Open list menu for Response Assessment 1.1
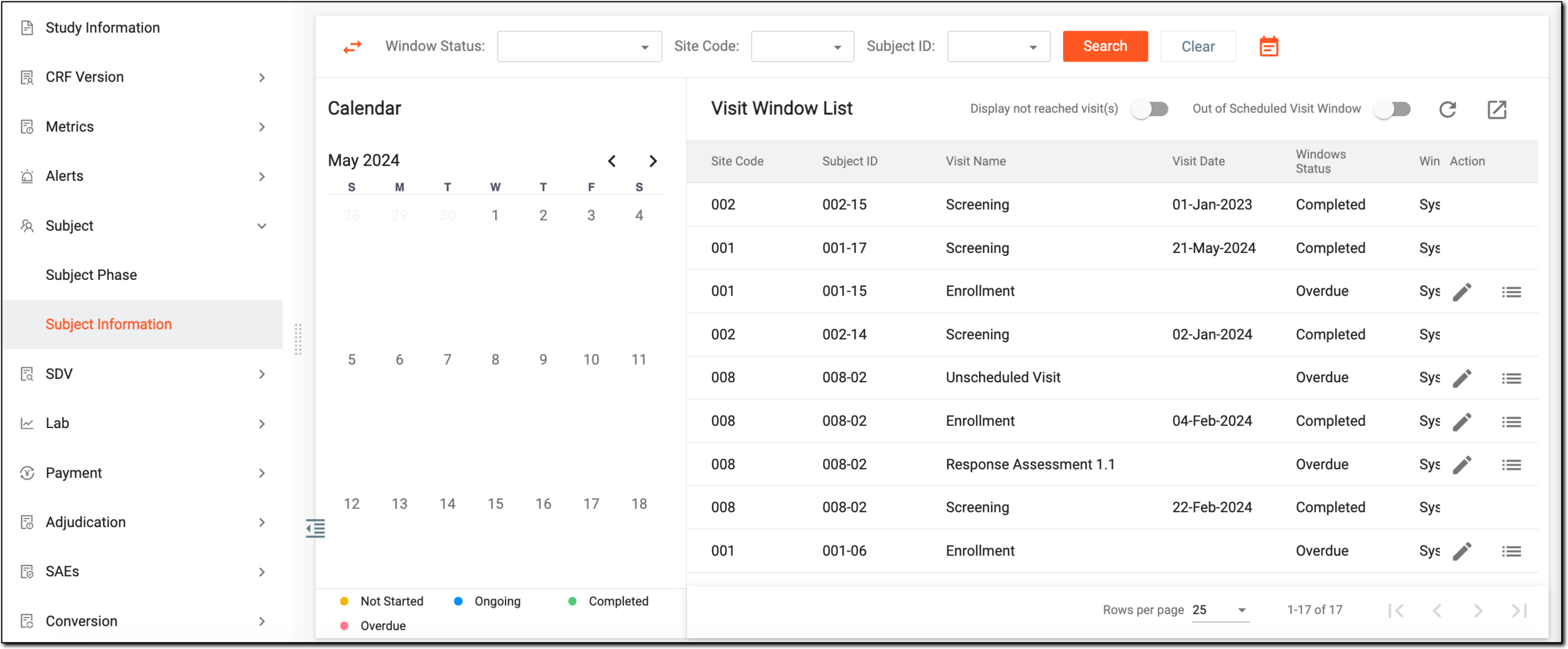1568x649 pixels. click(x=1512, y=465)
